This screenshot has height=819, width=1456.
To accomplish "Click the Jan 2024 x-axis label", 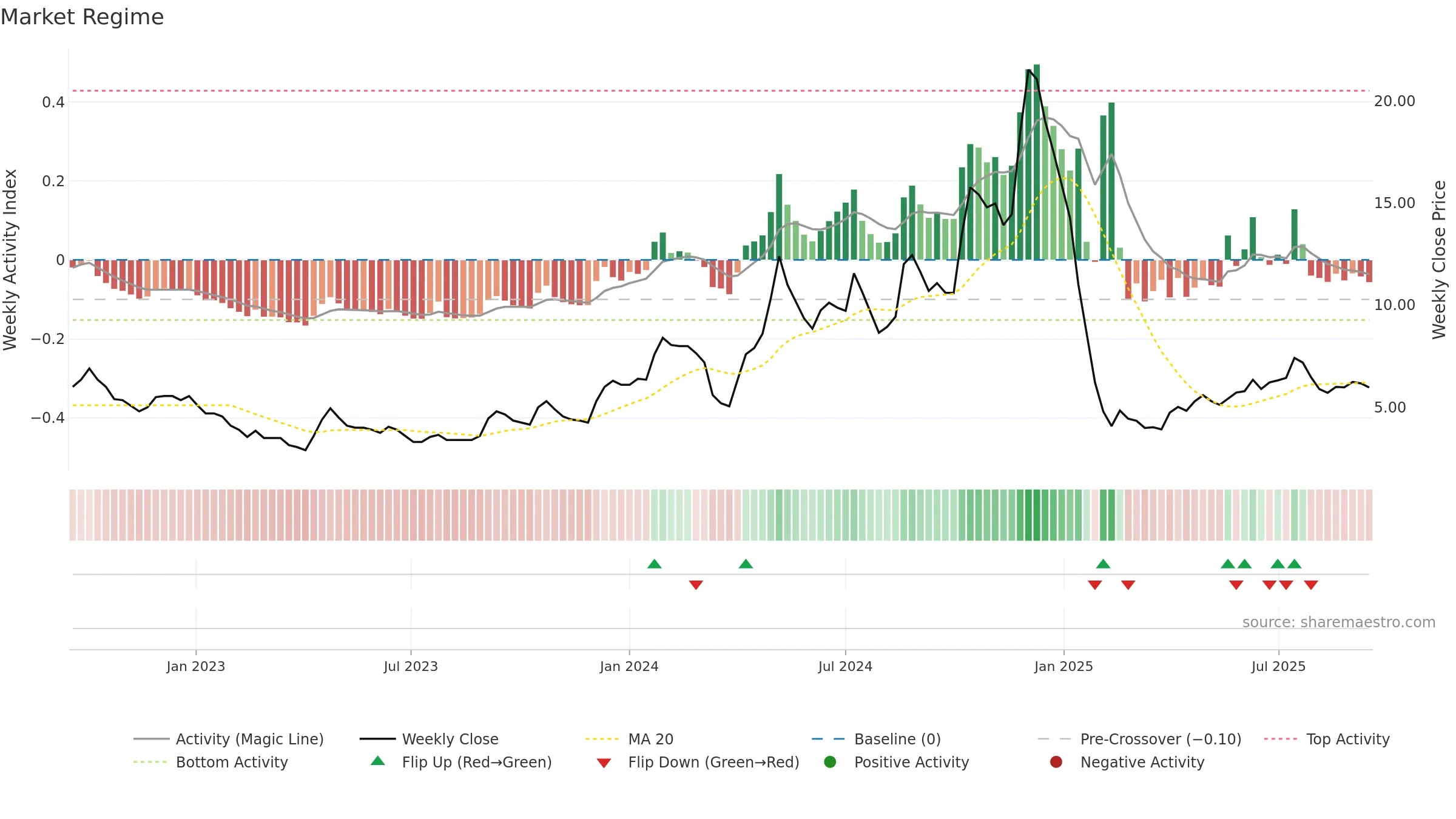I will (x=629, y=666).
